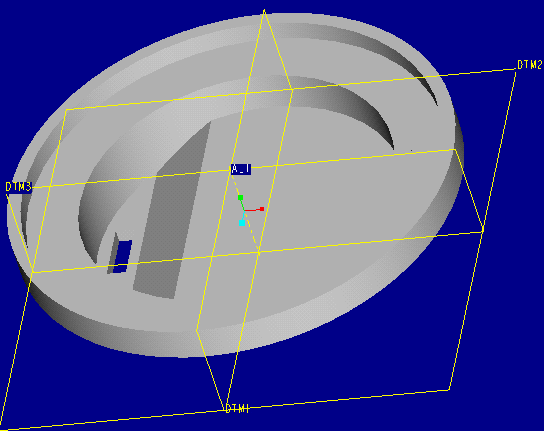Click the green Y-axis handle of coordinate system

240,198
